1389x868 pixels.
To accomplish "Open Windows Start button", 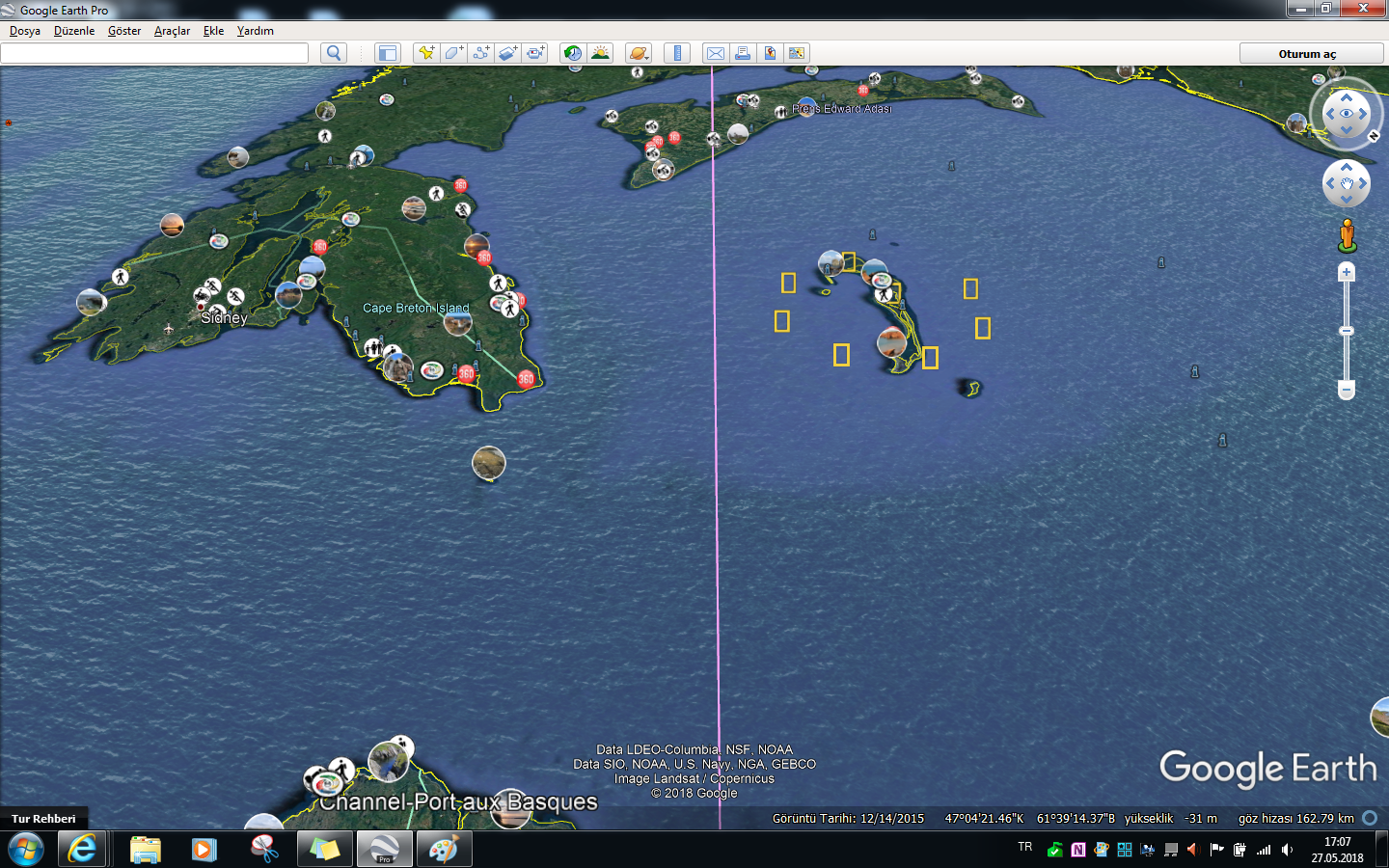I will [x=26, y=850].
